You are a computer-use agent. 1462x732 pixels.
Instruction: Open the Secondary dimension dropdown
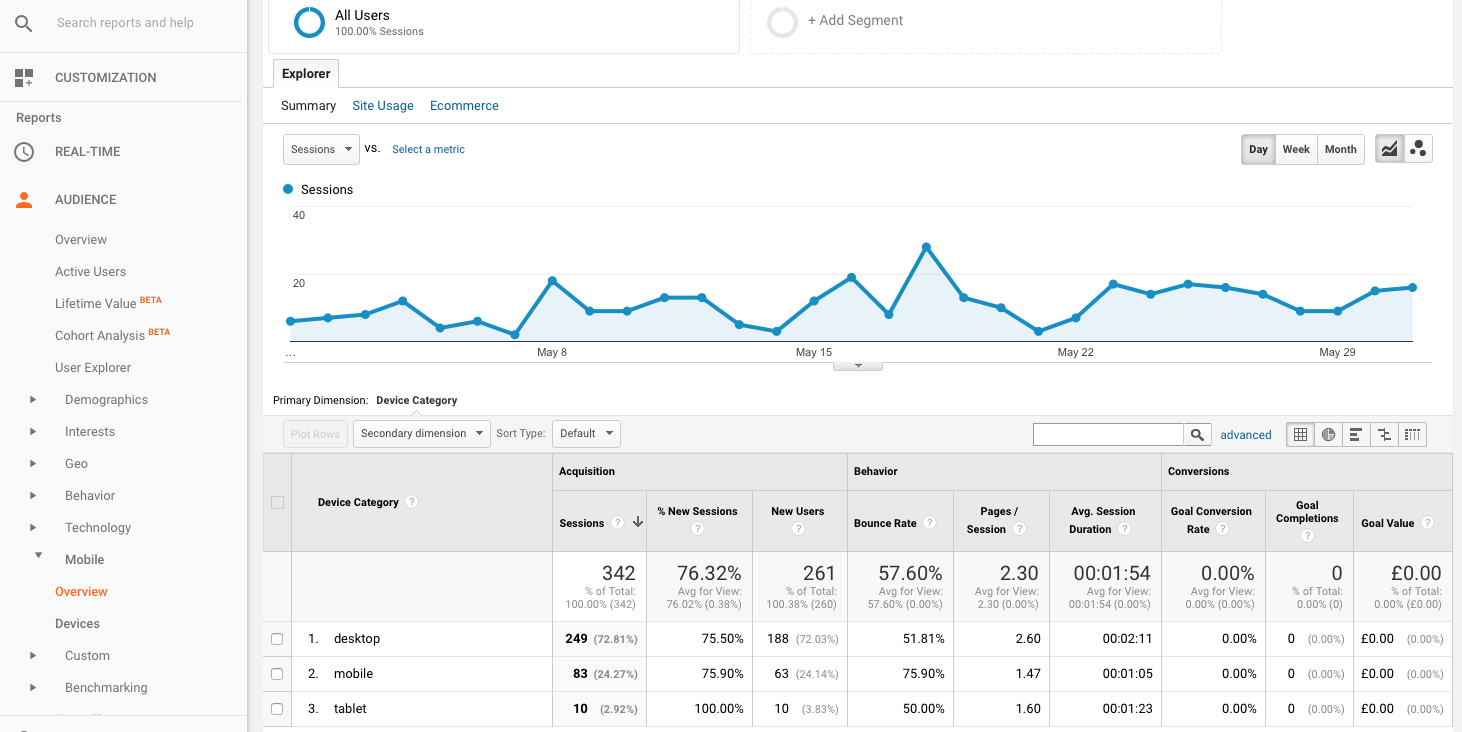421,433
